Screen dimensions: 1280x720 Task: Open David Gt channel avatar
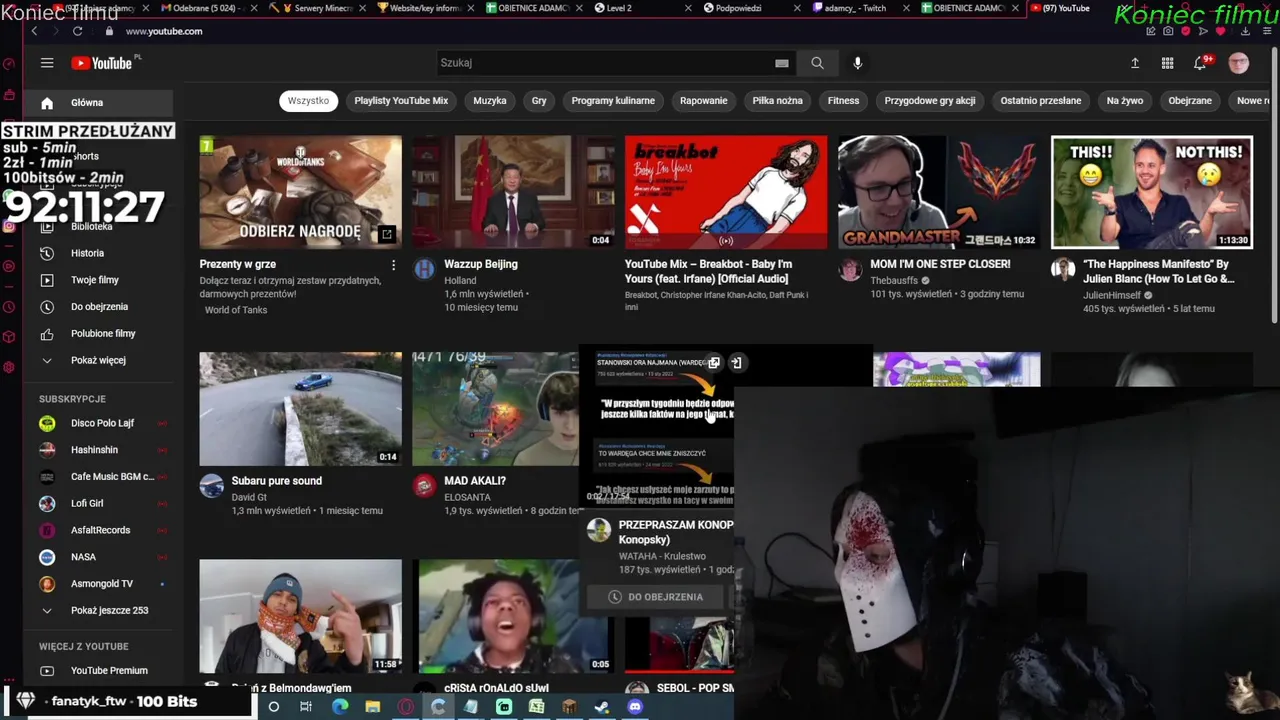(x=211, y=486)
